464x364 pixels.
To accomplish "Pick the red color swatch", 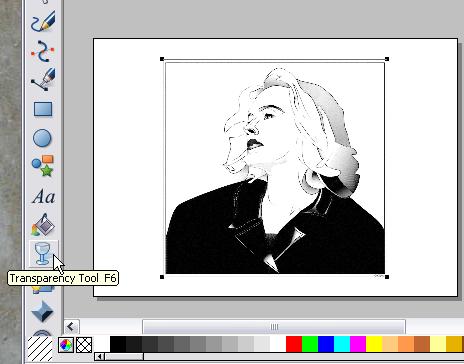I will [294, 344].
